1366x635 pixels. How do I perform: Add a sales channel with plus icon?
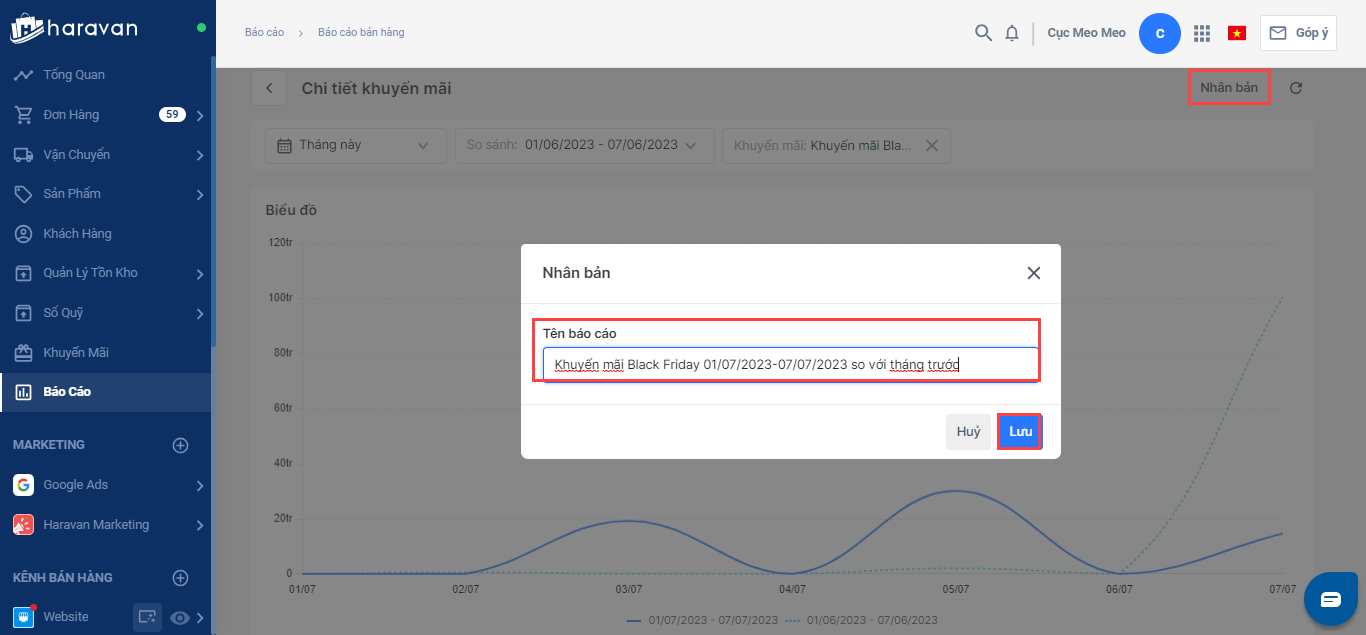[180, 577]
